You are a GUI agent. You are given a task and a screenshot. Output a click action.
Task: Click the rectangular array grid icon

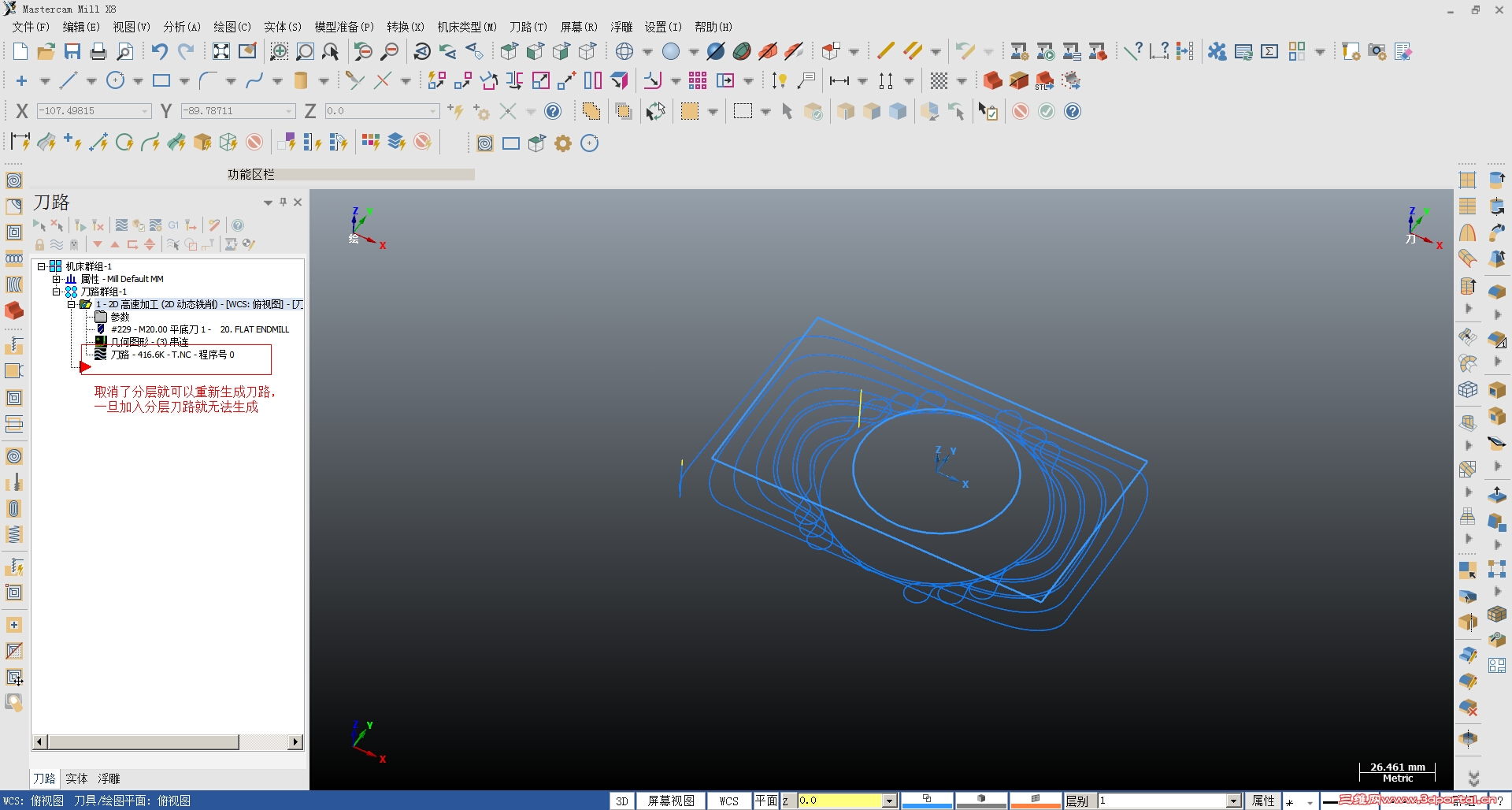698,80
